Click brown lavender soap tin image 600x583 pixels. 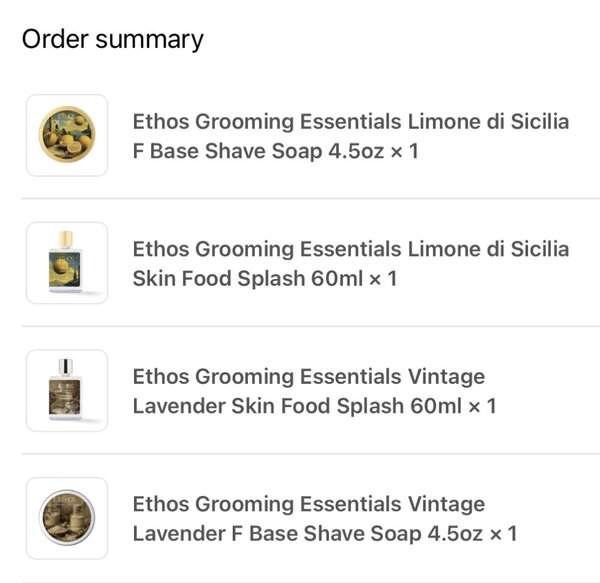[67, 518]
